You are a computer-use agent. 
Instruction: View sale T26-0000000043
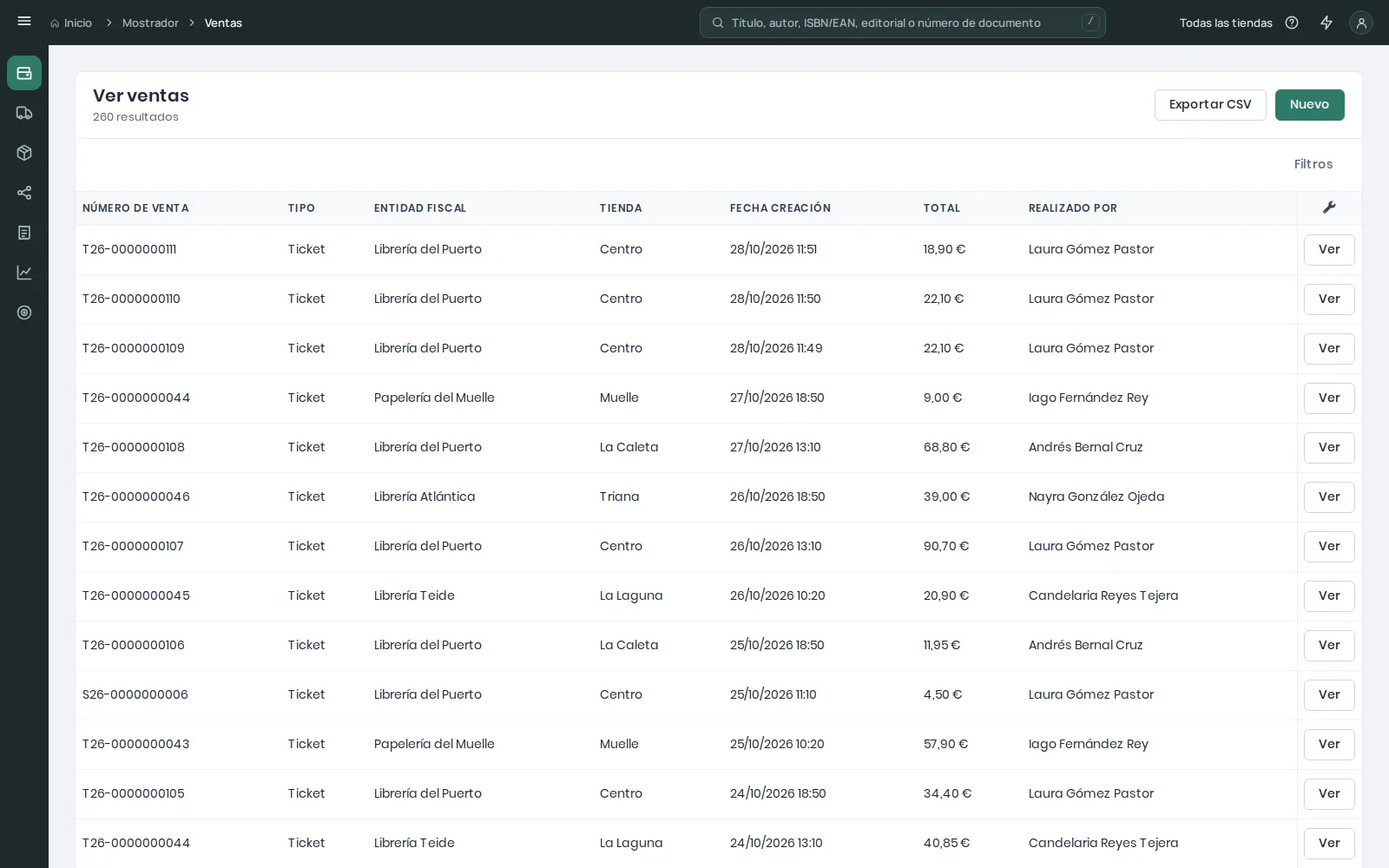tap(1329, 745)
